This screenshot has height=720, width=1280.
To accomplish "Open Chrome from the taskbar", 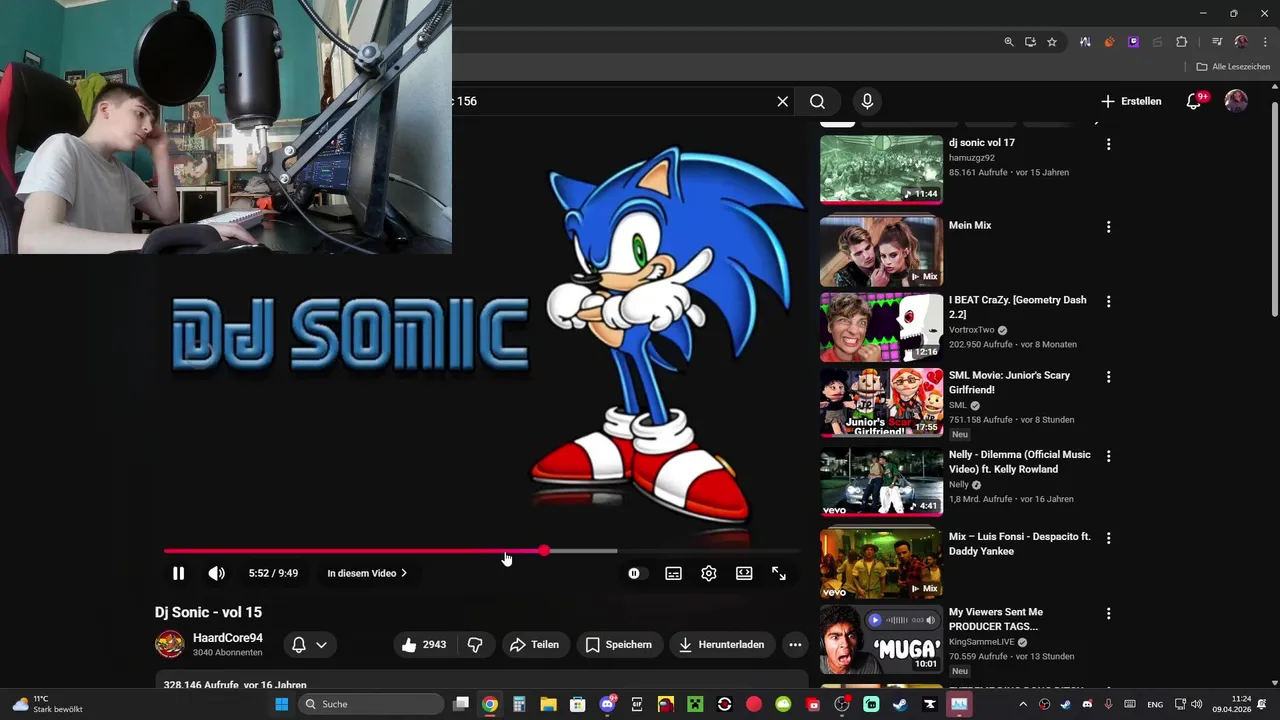I will 490,704.
